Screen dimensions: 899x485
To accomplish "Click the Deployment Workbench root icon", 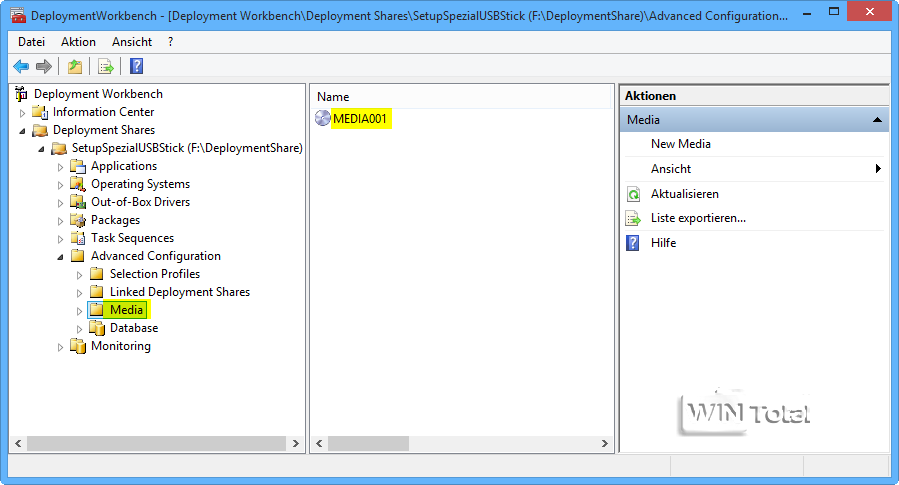I will (x=21, y=93).
